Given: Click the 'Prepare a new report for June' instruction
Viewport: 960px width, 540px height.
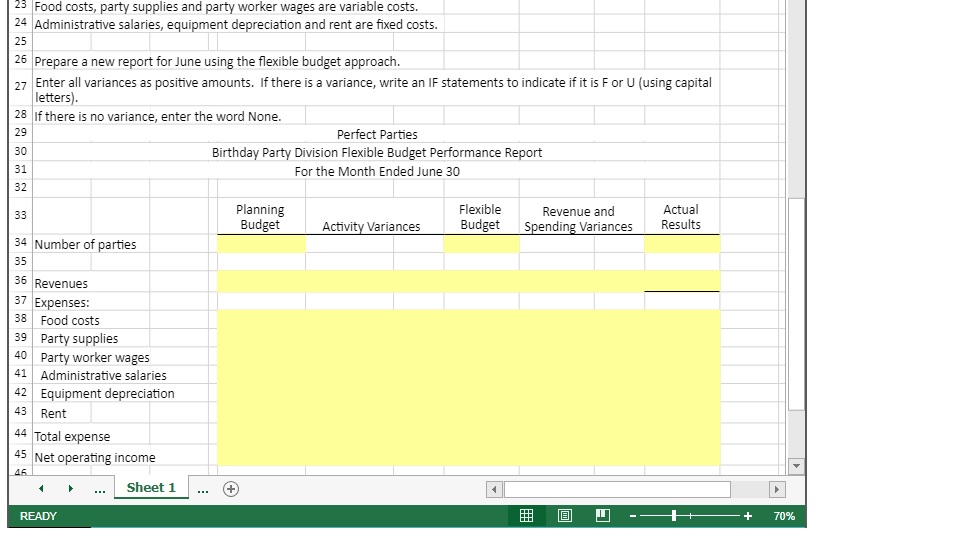Looking at the screenshot, I should [217, 61].
